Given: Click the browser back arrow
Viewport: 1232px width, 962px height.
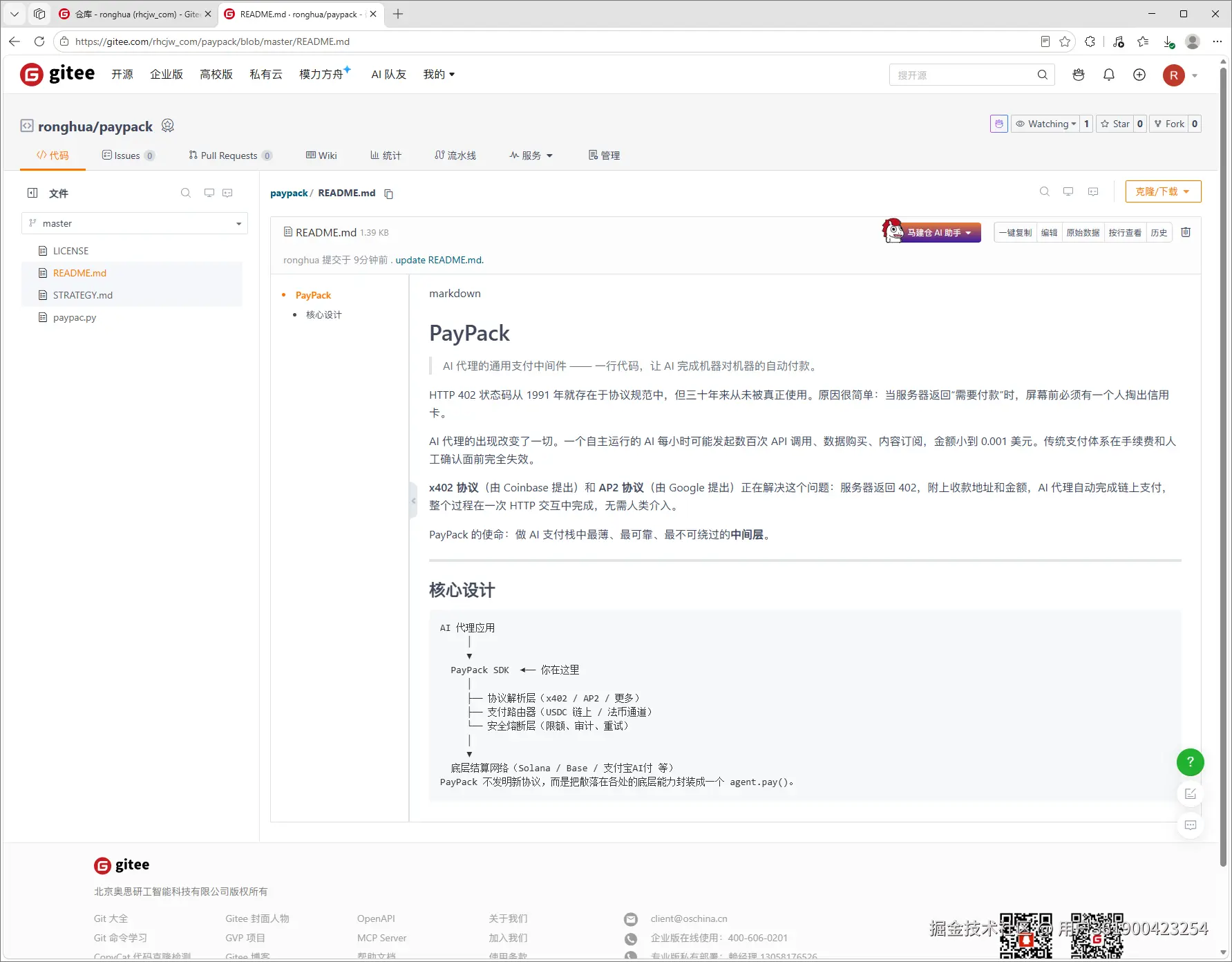Looking at the screenshot, I should pyautogui.click(x=15, y=41).
